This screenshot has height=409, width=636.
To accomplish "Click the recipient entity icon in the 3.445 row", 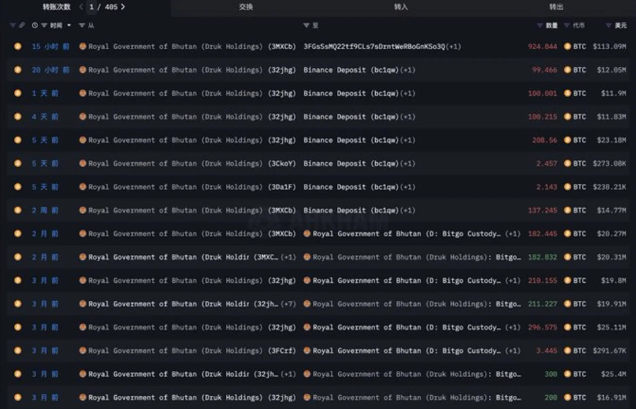I will pos(307,350).
